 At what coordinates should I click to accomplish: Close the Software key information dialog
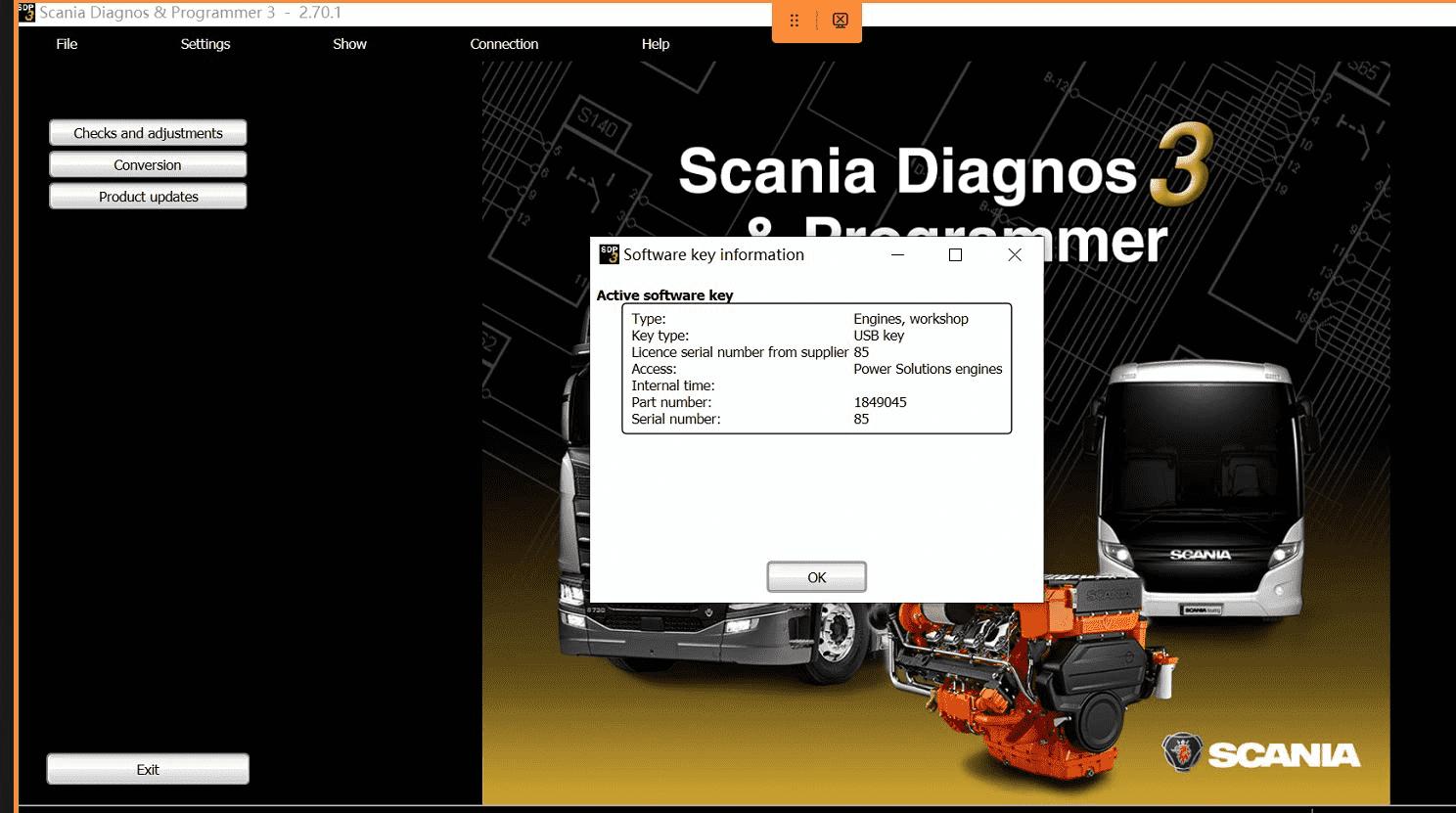pyautogui.click(x=1015, y=254)
